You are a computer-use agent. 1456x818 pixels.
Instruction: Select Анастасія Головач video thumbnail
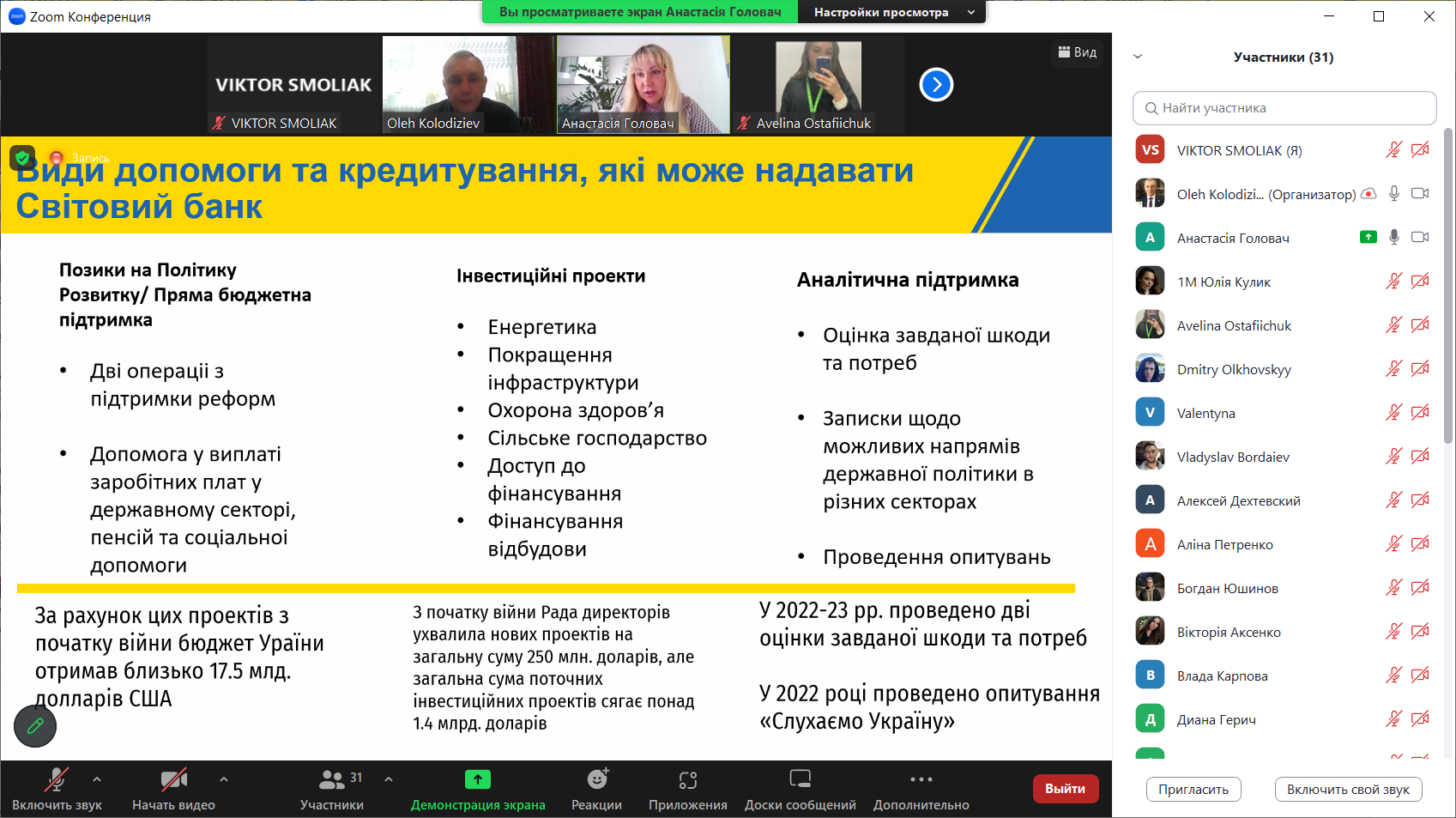pyautogui.click(x=643, y=84)
